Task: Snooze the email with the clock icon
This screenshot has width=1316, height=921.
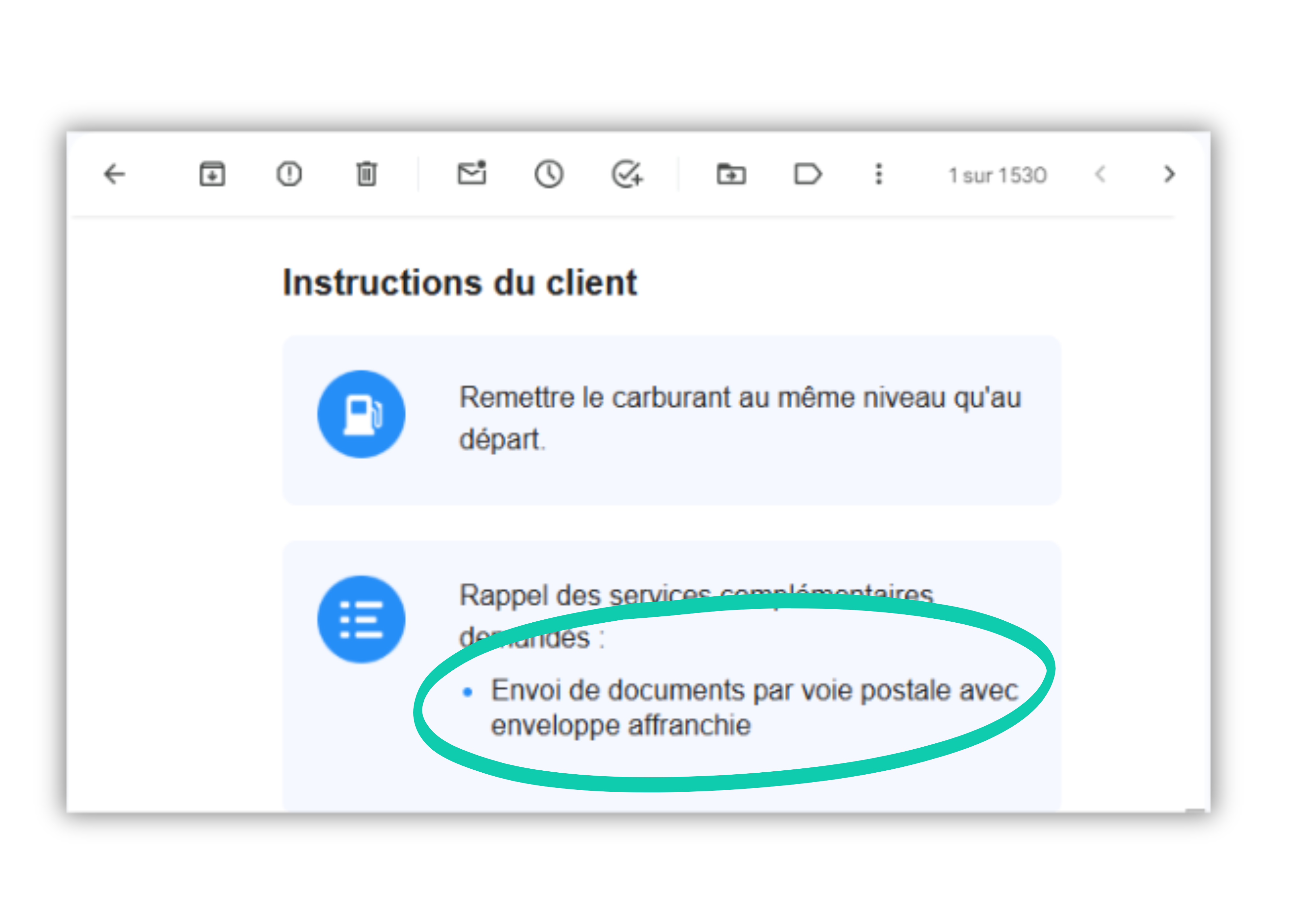Action: (x=549, y=174)
